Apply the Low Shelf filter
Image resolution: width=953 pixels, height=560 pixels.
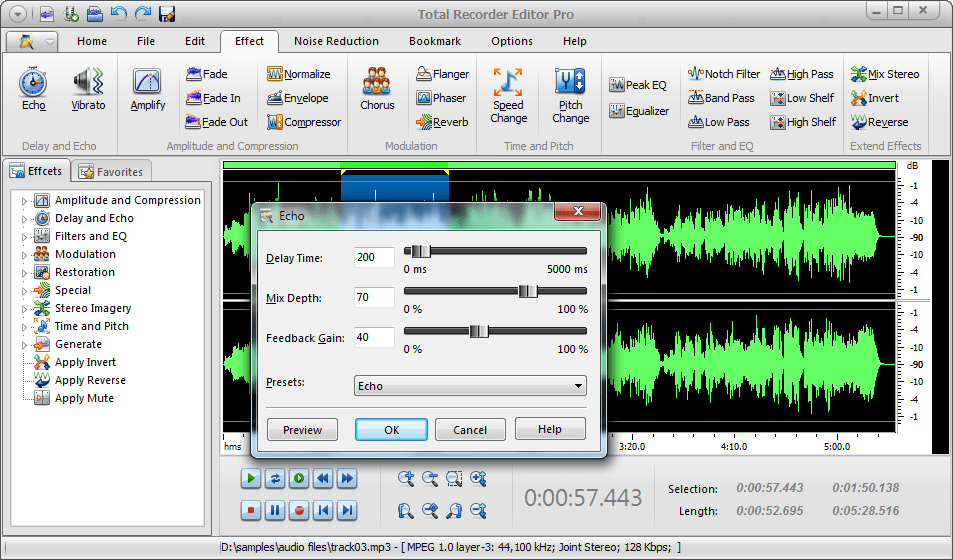point(802,98)
